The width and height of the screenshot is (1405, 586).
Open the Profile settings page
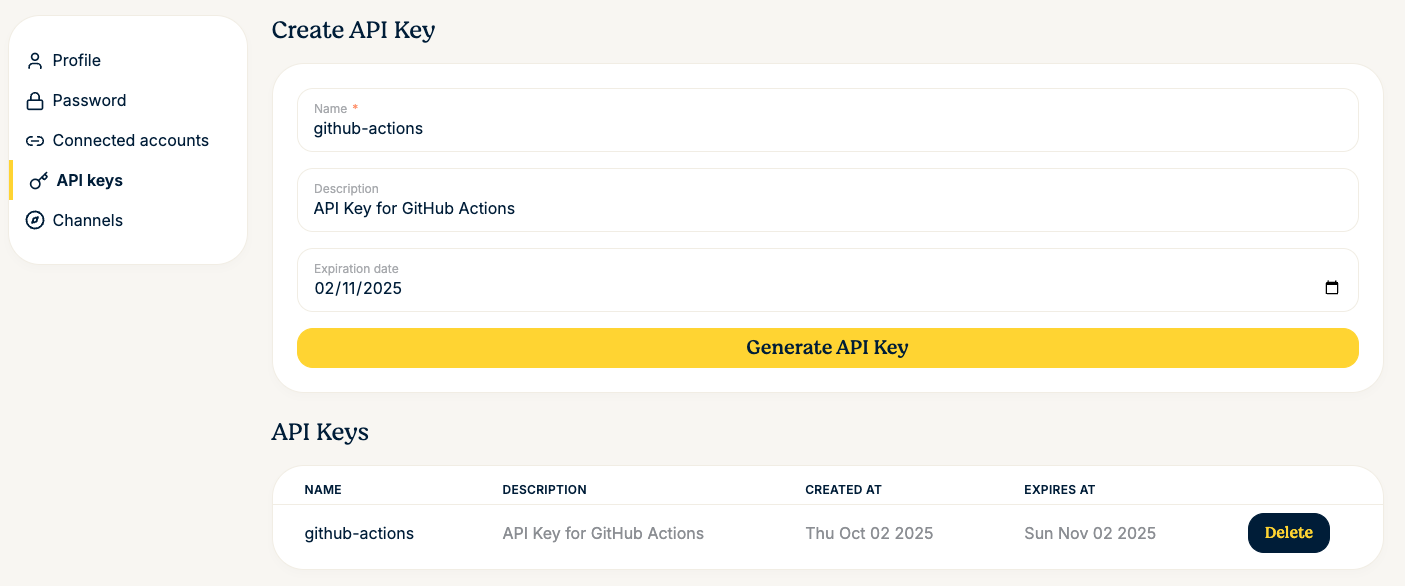[77, 61]
